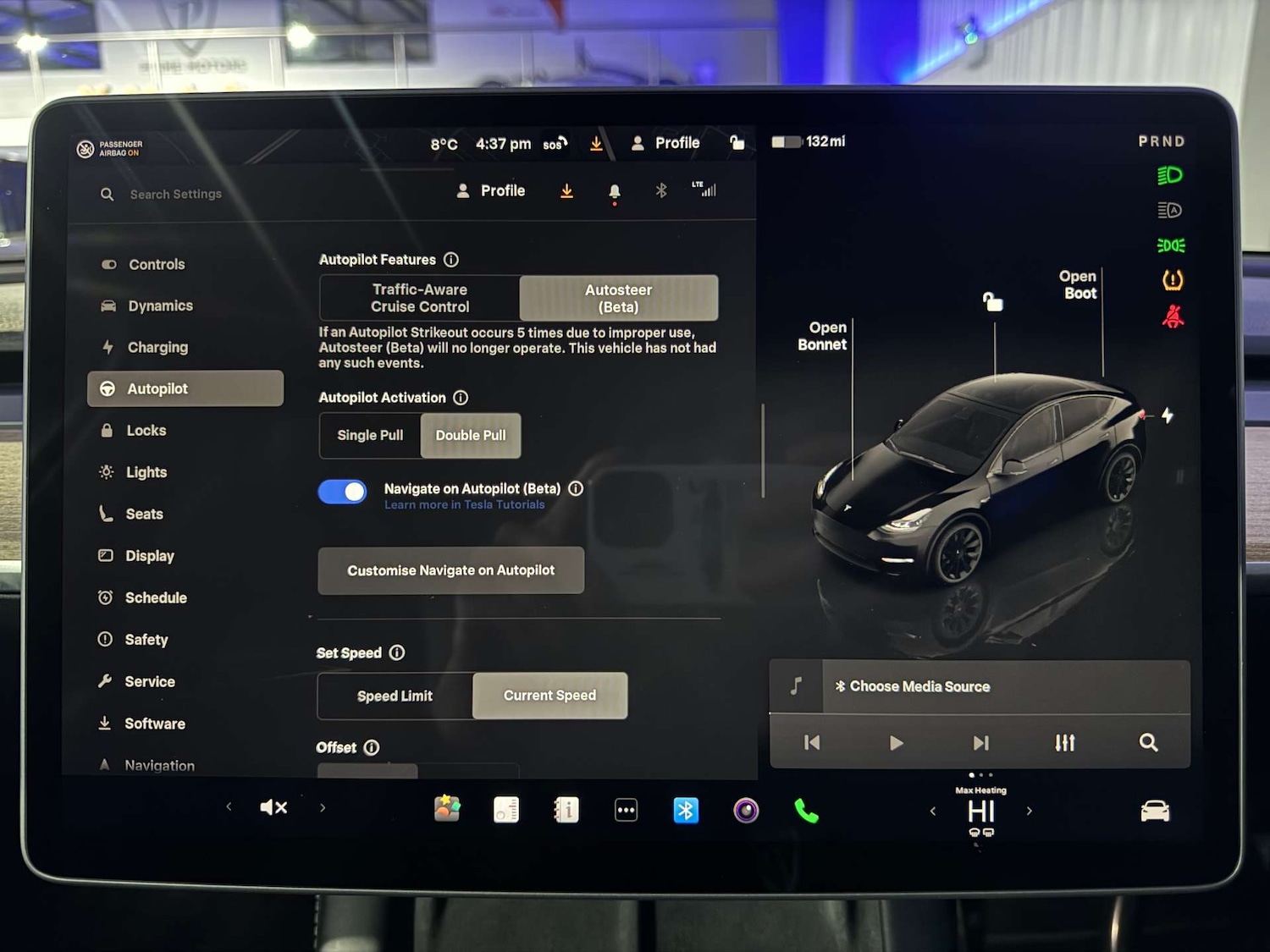Open Learn more in Tesla Tutorials
1270x952 pixels.
(x=464, y=504)
